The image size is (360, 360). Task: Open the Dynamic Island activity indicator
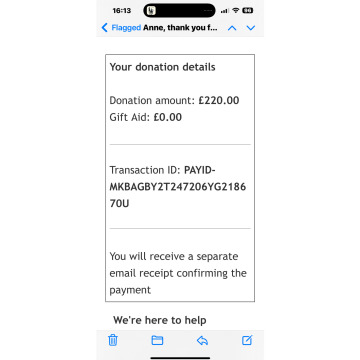click(x=179, y=11)
